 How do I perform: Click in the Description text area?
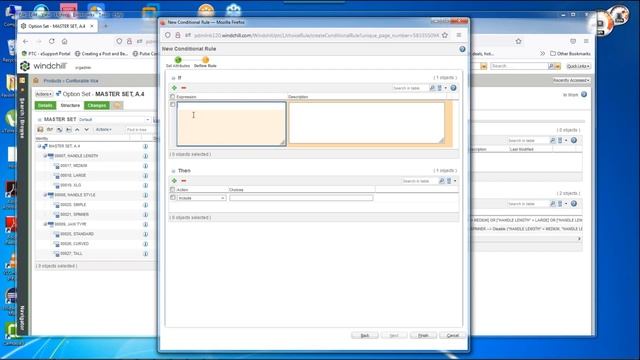point(367,123)
